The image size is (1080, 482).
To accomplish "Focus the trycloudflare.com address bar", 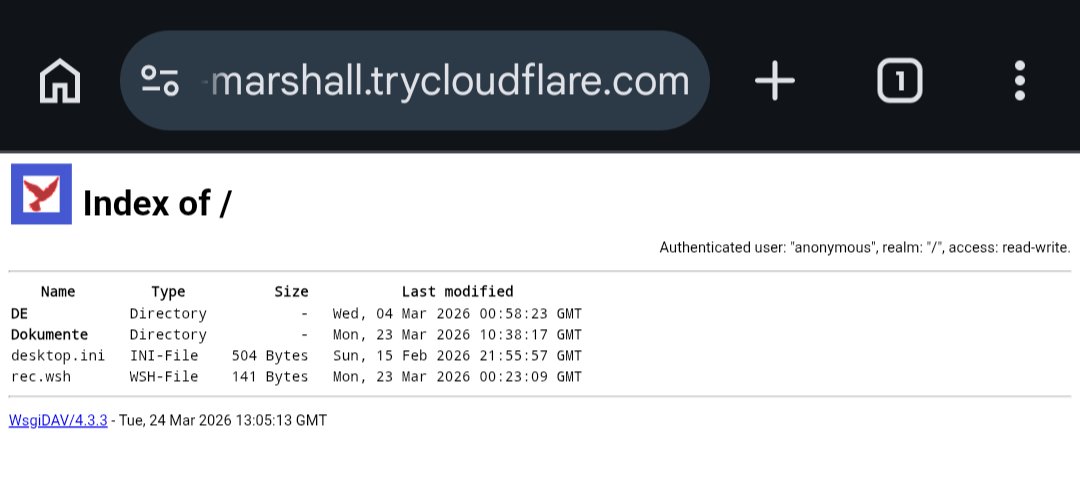I will pyautogui.click(x=450, y=80).
